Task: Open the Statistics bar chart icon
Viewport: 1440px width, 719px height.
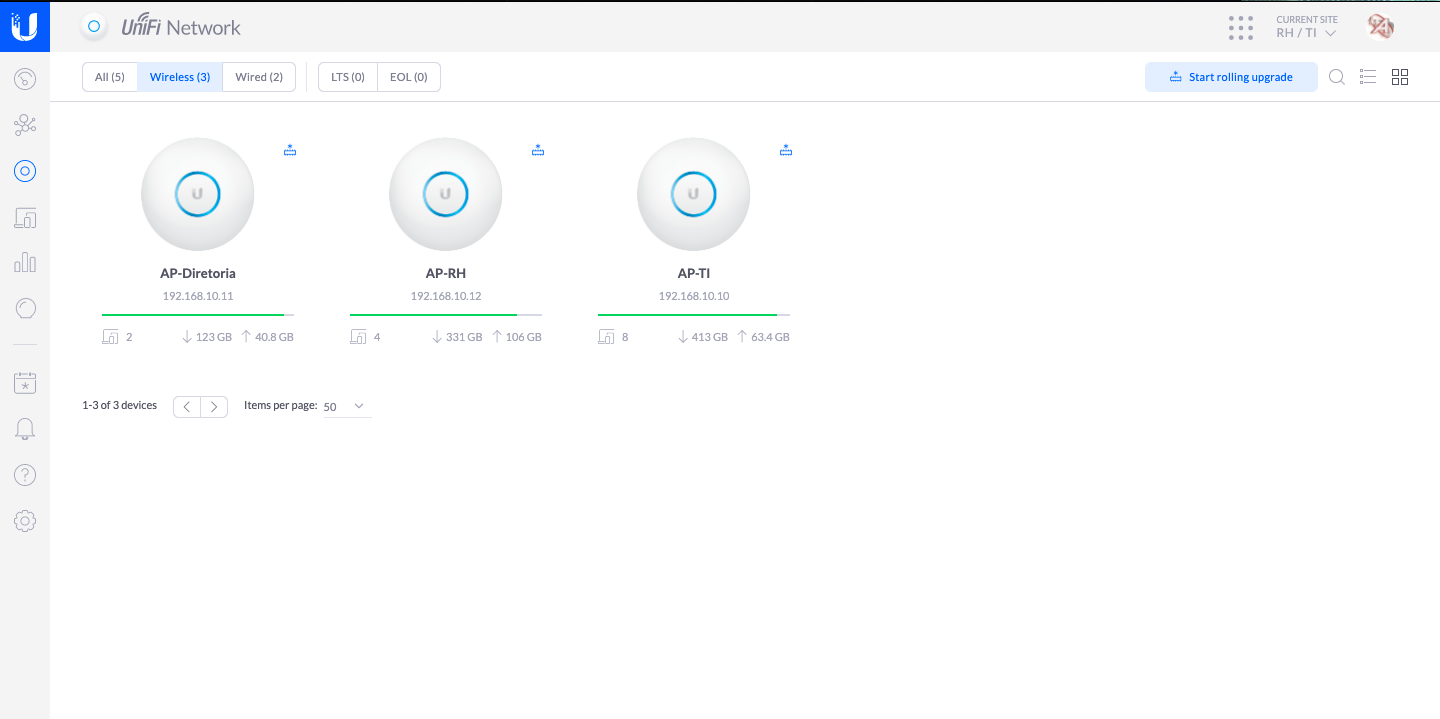Action: tap(25, 263)
